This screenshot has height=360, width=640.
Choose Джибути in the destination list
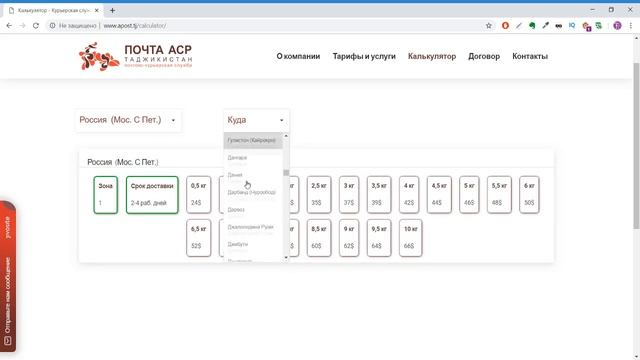pyautogui.click(x=253, y=244)
